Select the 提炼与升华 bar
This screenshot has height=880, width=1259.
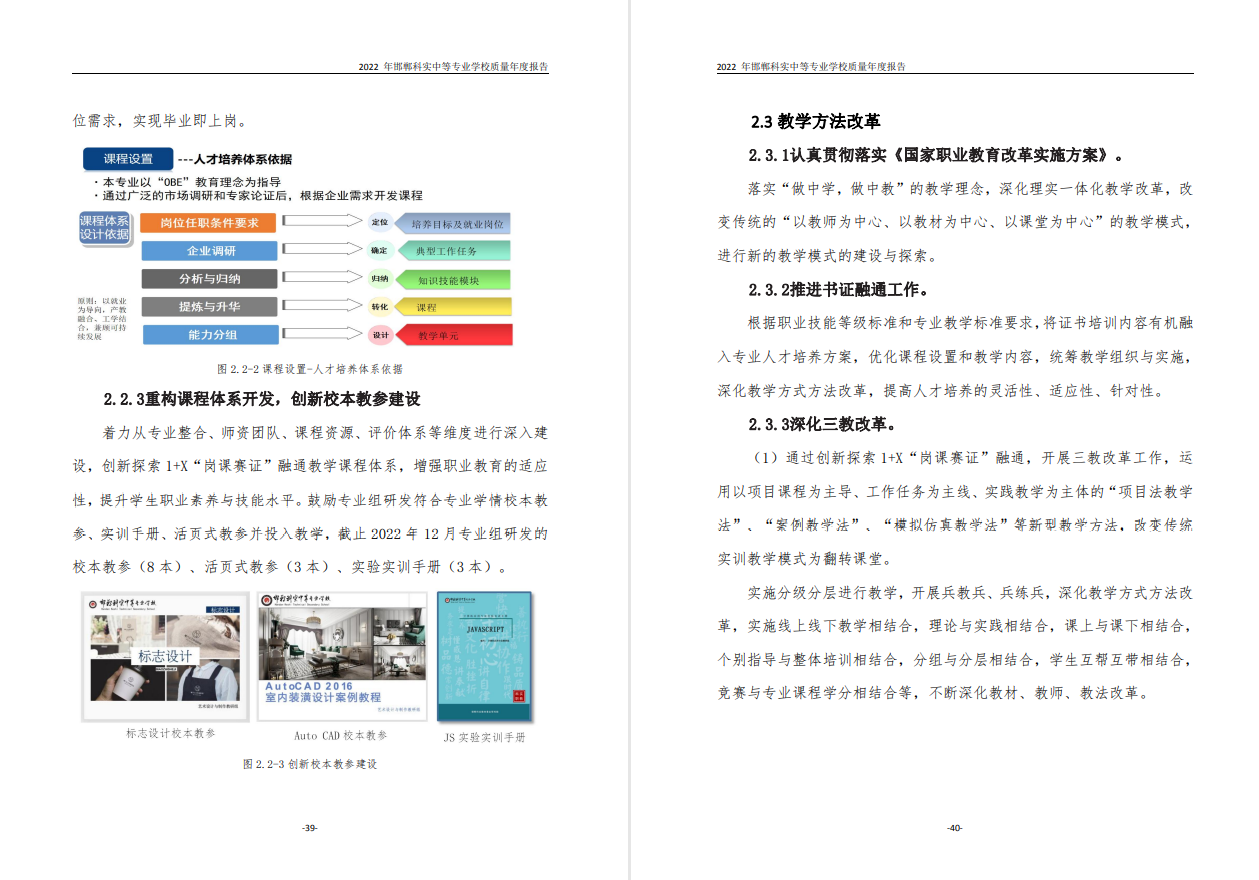[x=209, y=306]
